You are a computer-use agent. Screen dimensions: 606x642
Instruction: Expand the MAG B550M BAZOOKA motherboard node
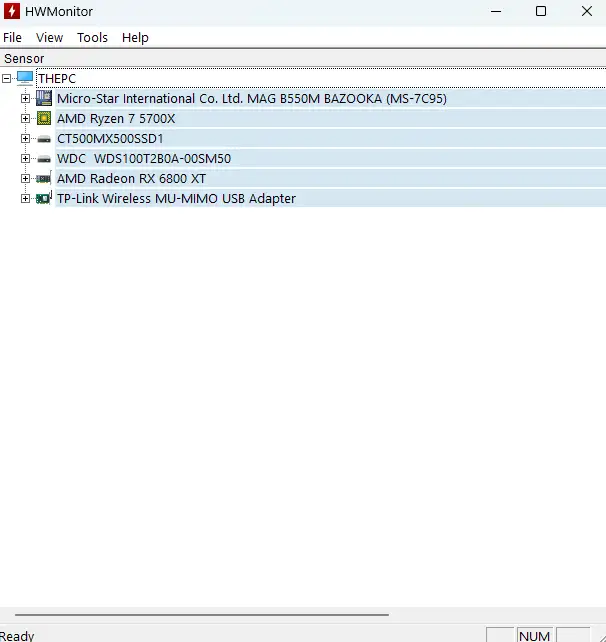point(25,98)
